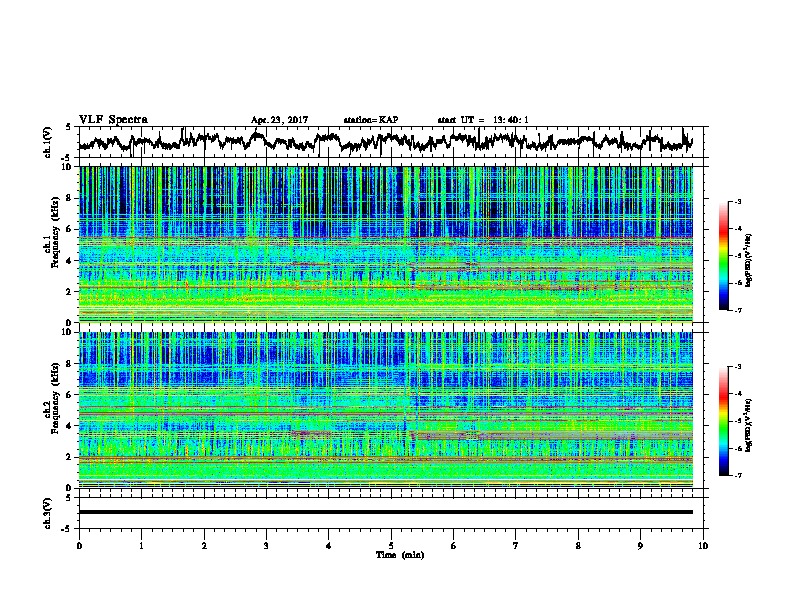Click the "0" tick on the time axis
The image size is (792, 612).
point(79,546)
